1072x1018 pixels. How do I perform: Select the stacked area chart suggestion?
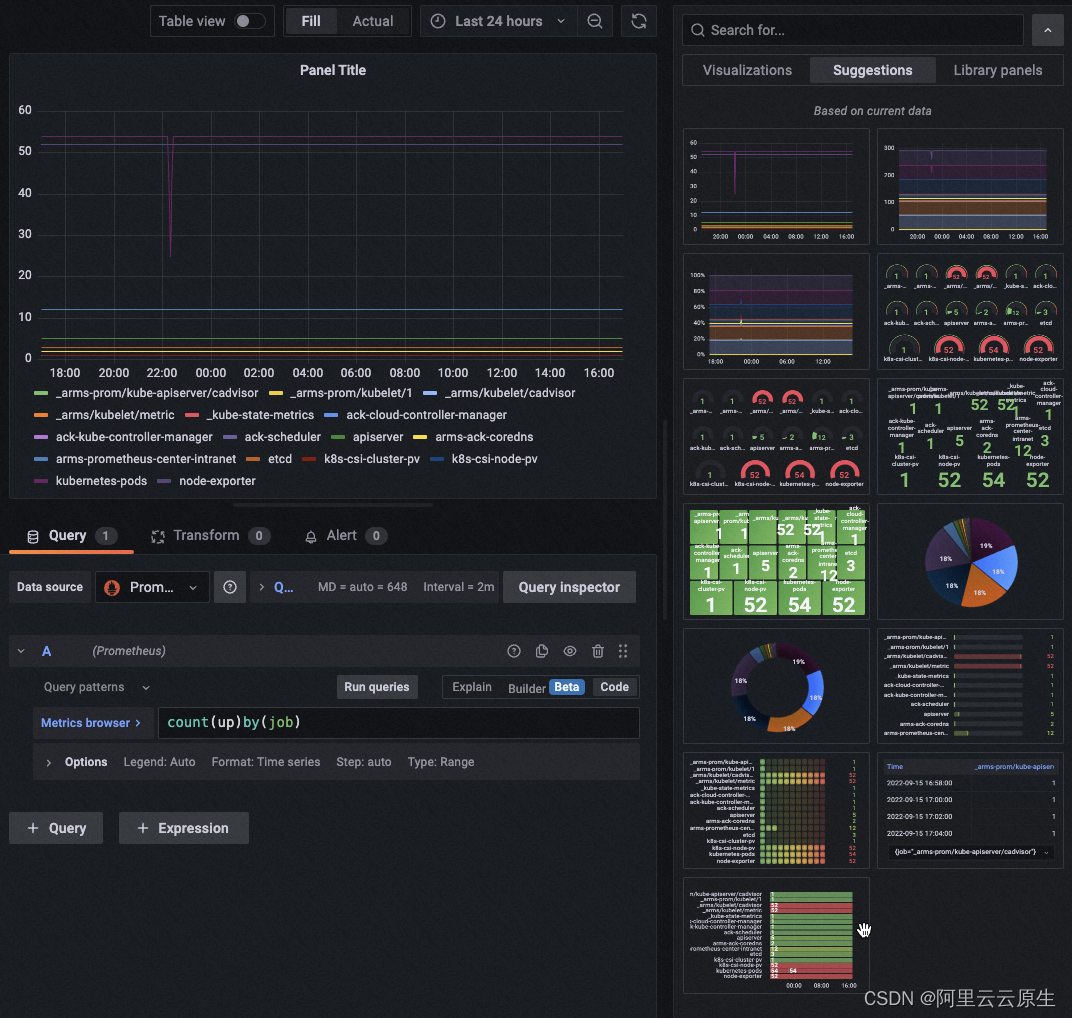(970, 187)
